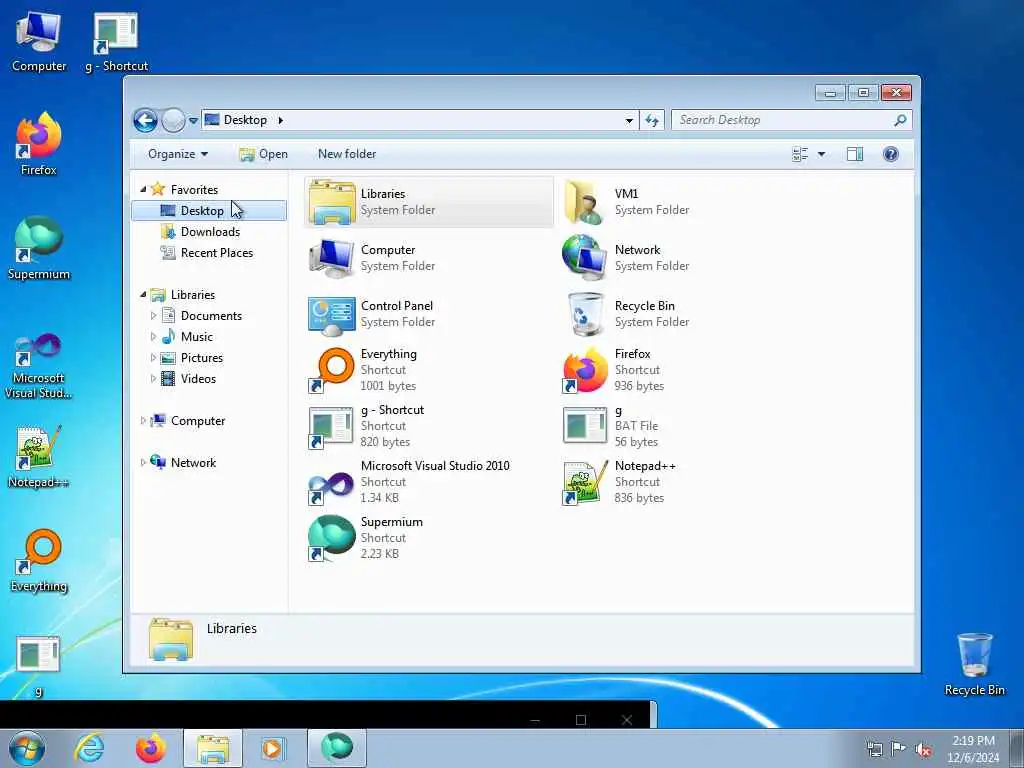Select Videos library in the tree
This screenshot has width=1024, height=768.
[x=198, y=379]
